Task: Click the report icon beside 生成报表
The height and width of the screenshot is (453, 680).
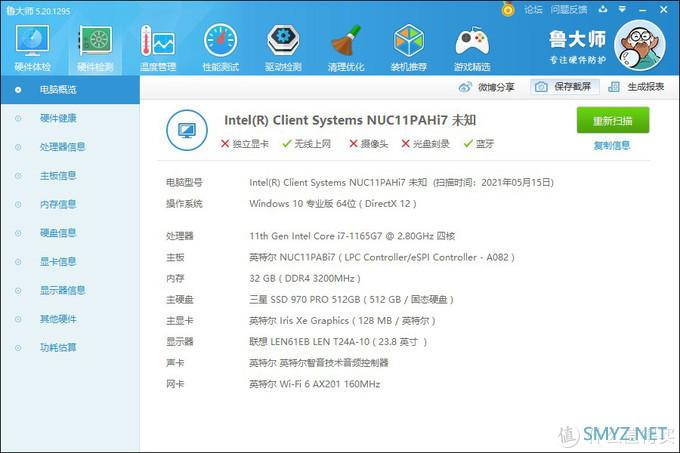Action: click(614, 87)
